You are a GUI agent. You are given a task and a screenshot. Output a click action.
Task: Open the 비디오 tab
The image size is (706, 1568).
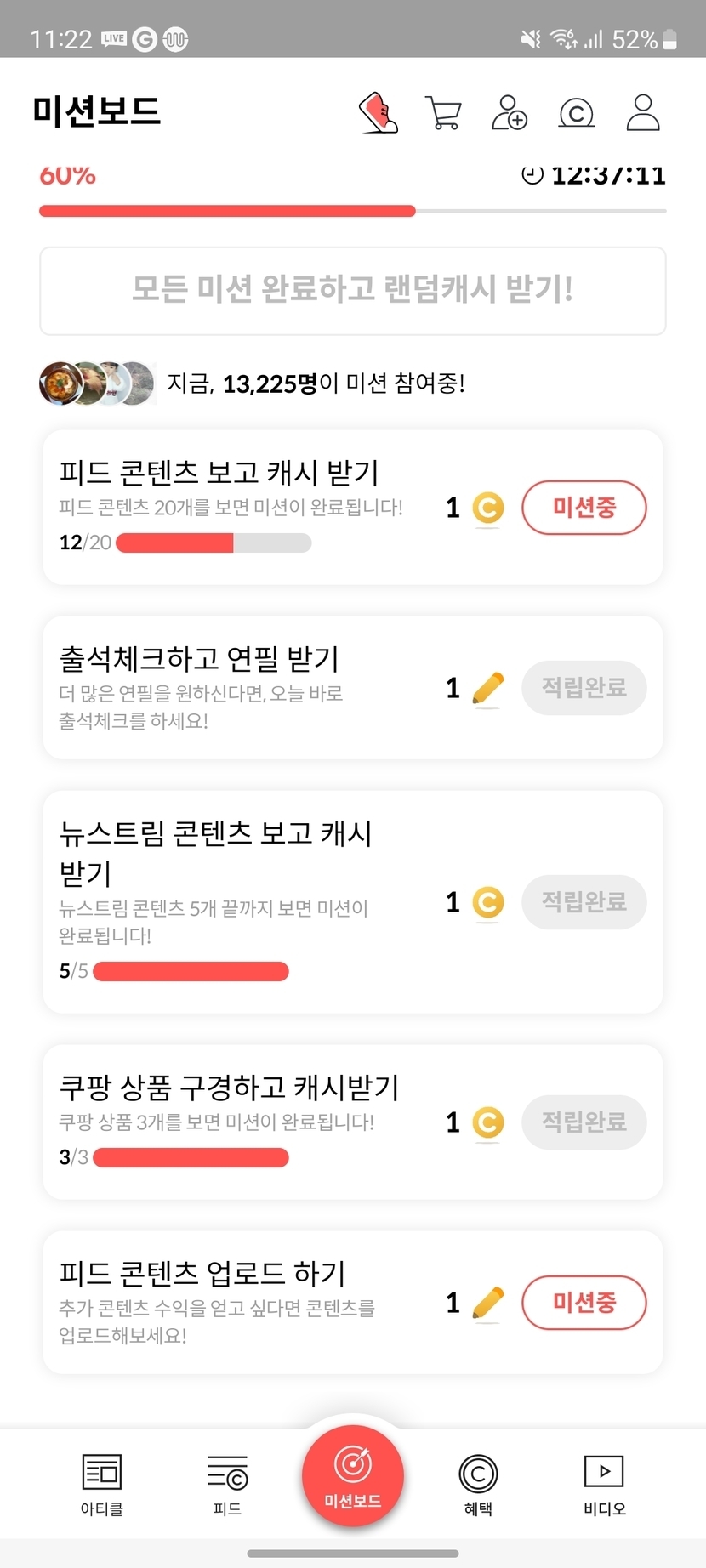(604, 1484)
